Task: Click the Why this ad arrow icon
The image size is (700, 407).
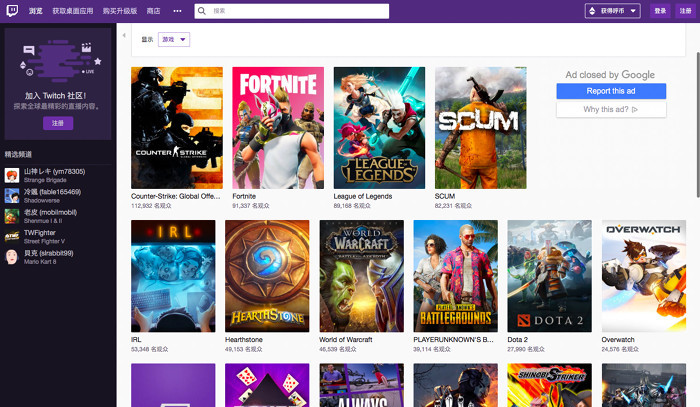Action: click(635, 109)
